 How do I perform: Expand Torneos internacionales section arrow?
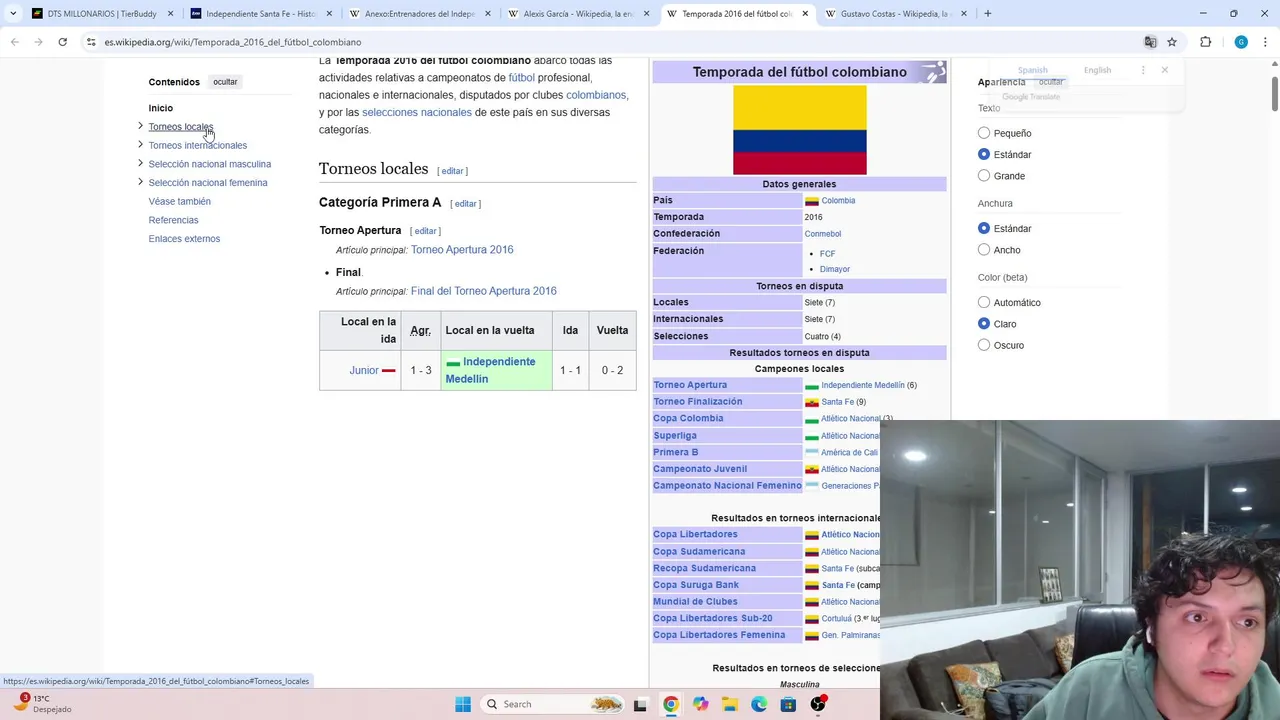pyautogui.click(x=140, y=145)
